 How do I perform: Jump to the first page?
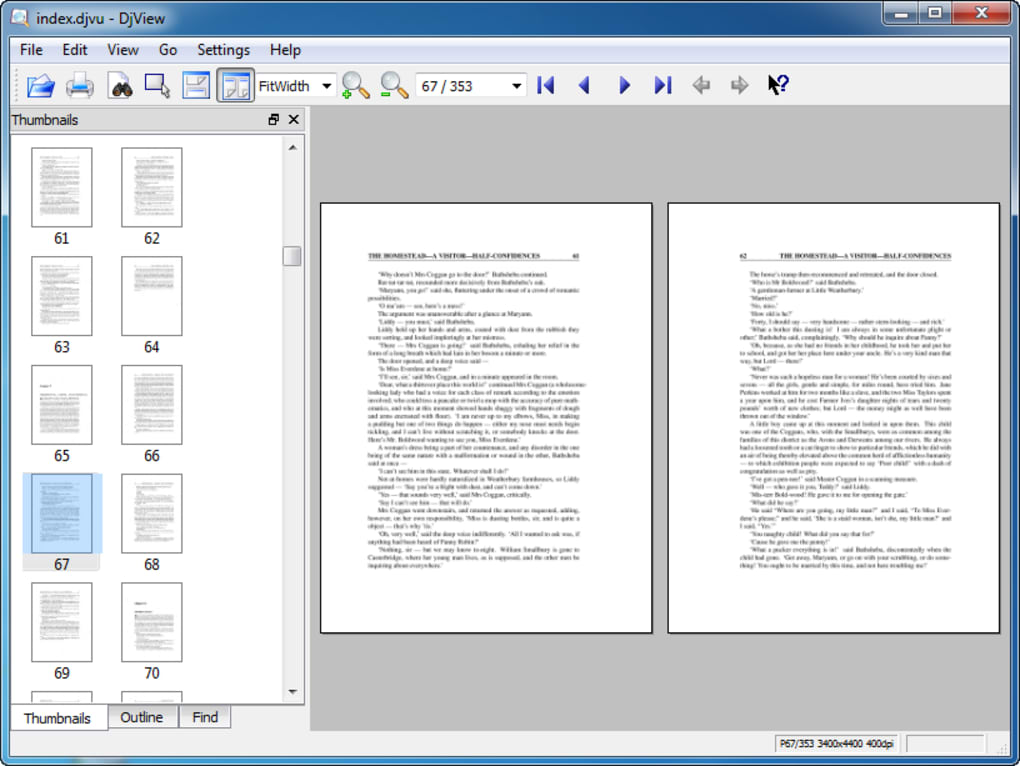pos(545,86)
